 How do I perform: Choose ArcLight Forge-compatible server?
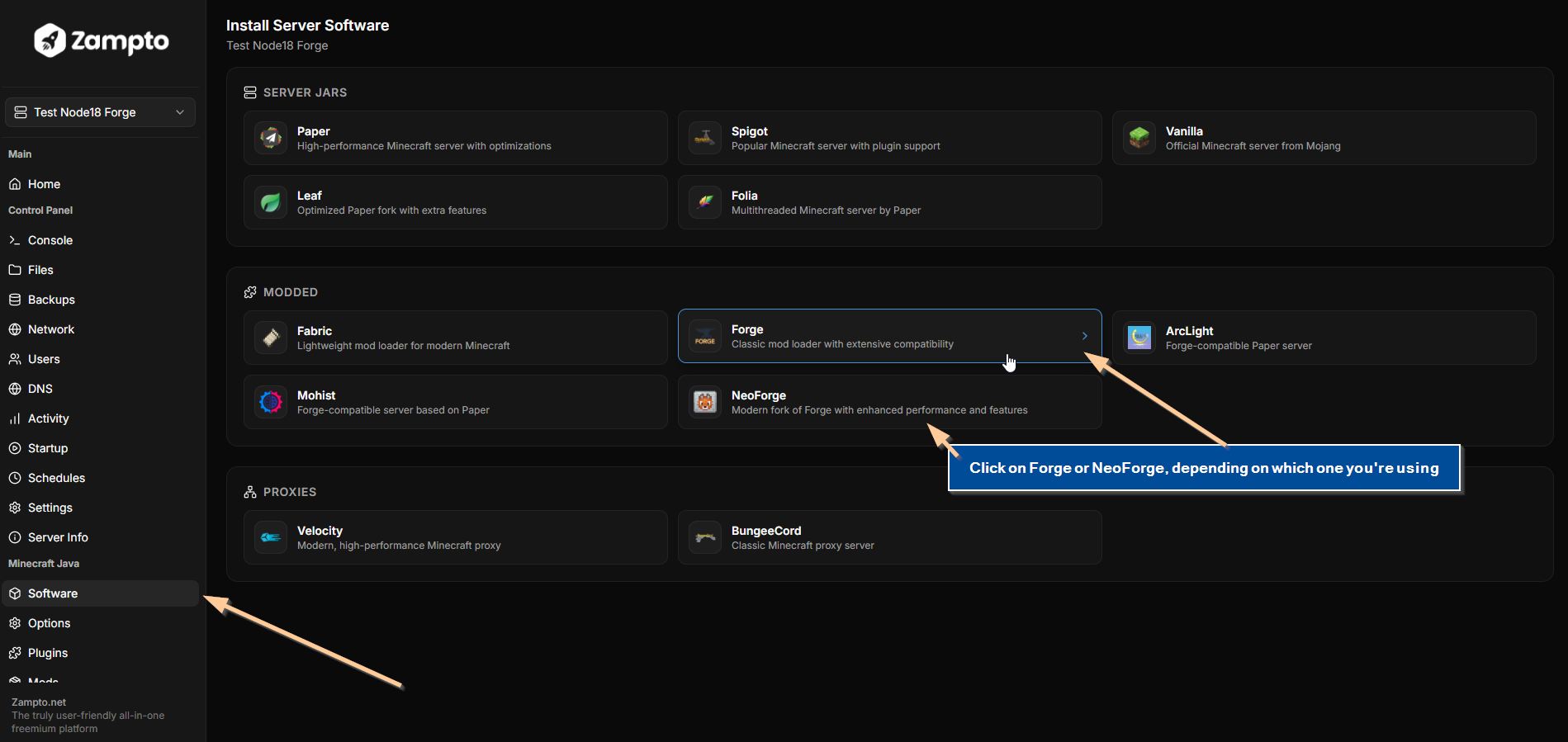coord(1324,338)
